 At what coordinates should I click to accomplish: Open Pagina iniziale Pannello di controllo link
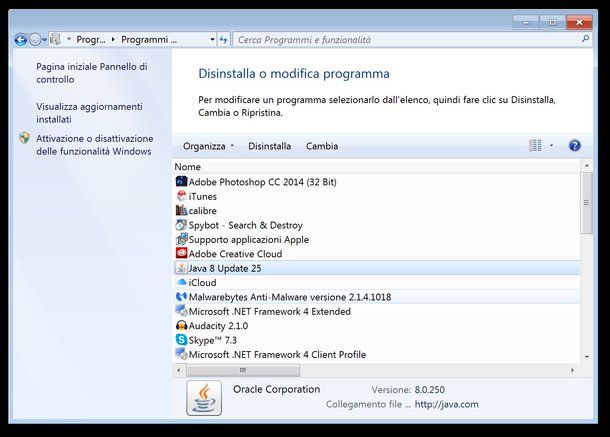point(92,73)
